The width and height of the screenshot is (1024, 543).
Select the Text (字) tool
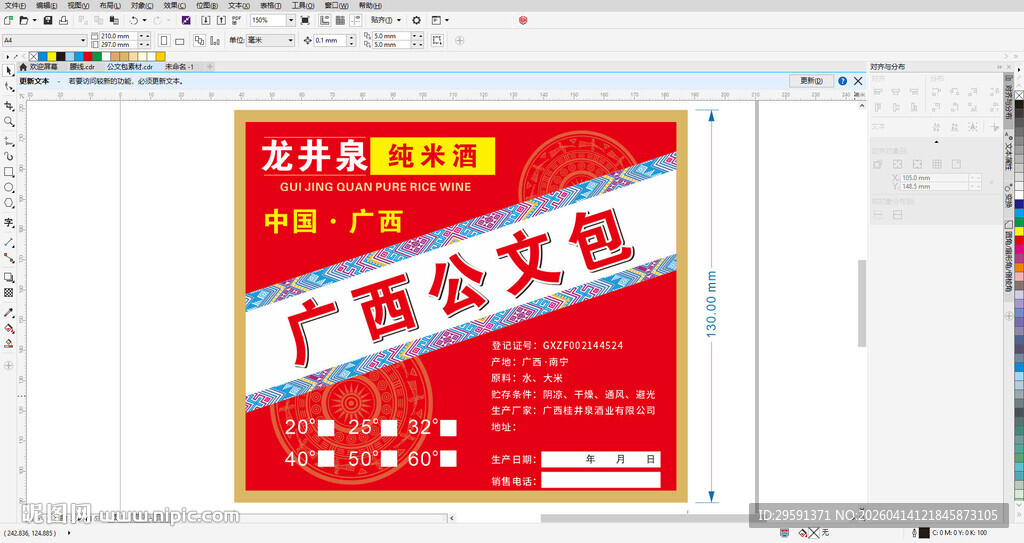point(8,222)
